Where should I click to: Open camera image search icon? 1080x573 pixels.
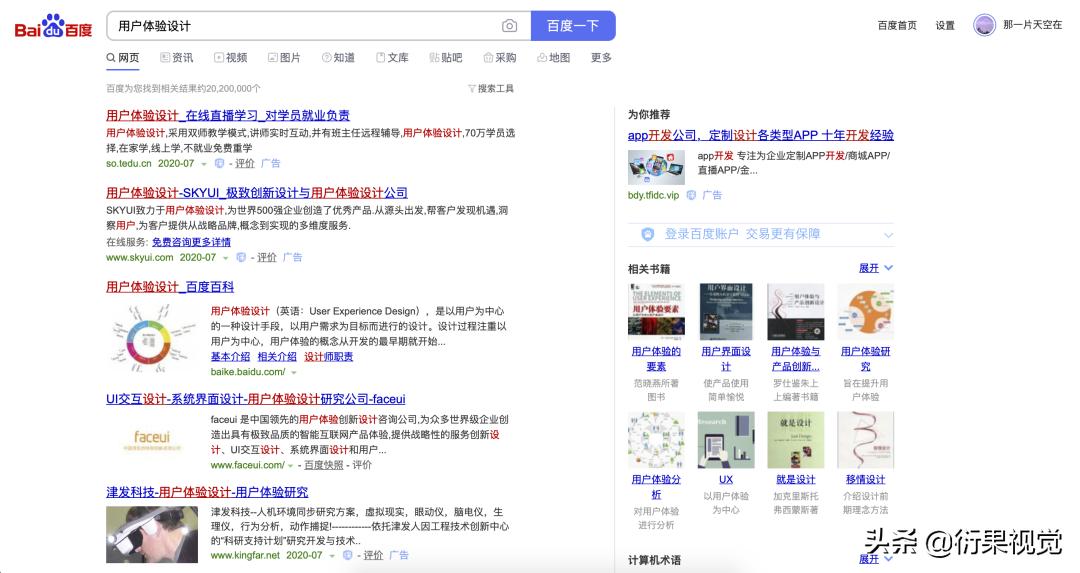[509, 25]
